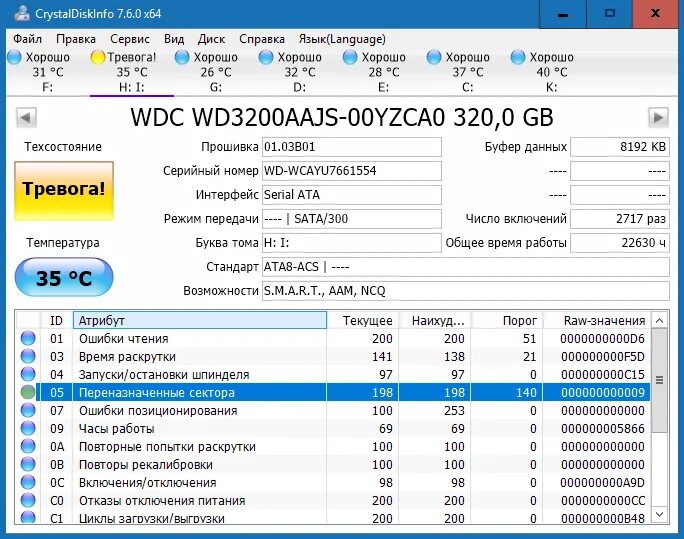
Task: Select the Ошибки позиционирования attribute text
Action: click(158, 411)
